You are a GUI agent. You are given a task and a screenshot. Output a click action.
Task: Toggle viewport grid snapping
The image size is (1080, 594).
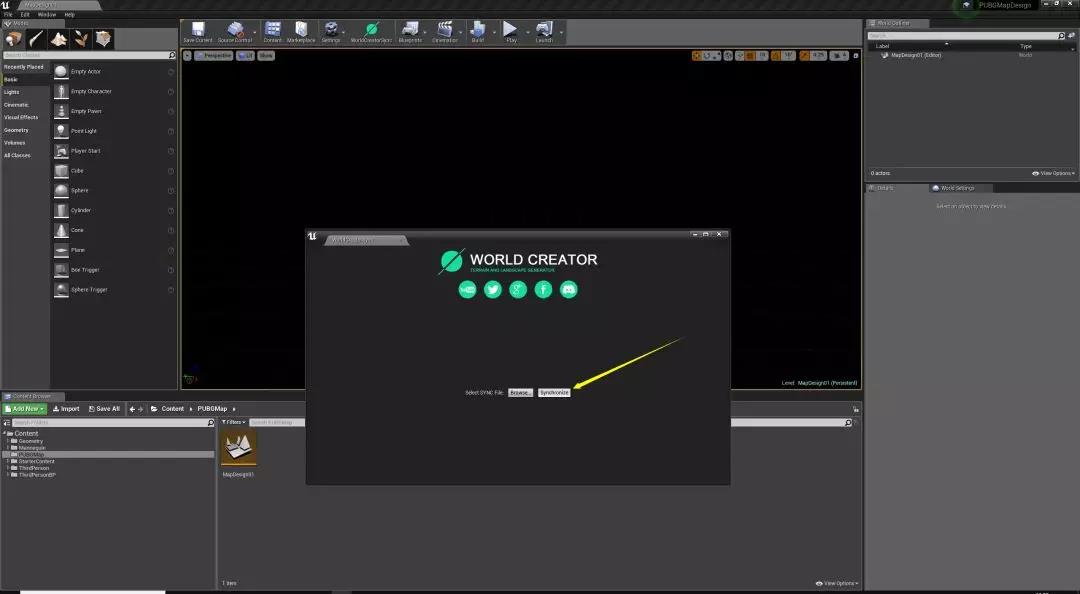pos(751,56)
